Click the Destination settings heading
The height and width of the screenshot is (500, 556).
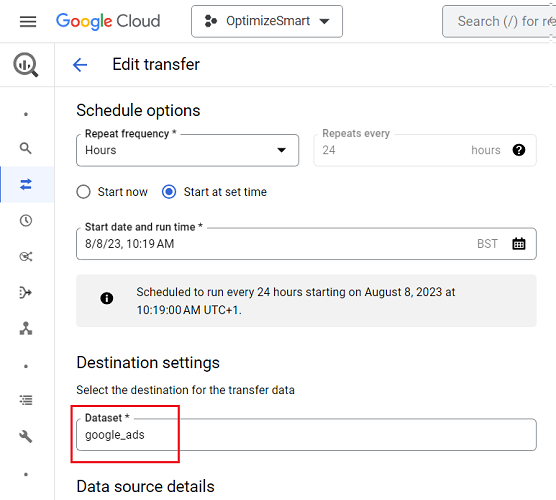tap(148, 362)
